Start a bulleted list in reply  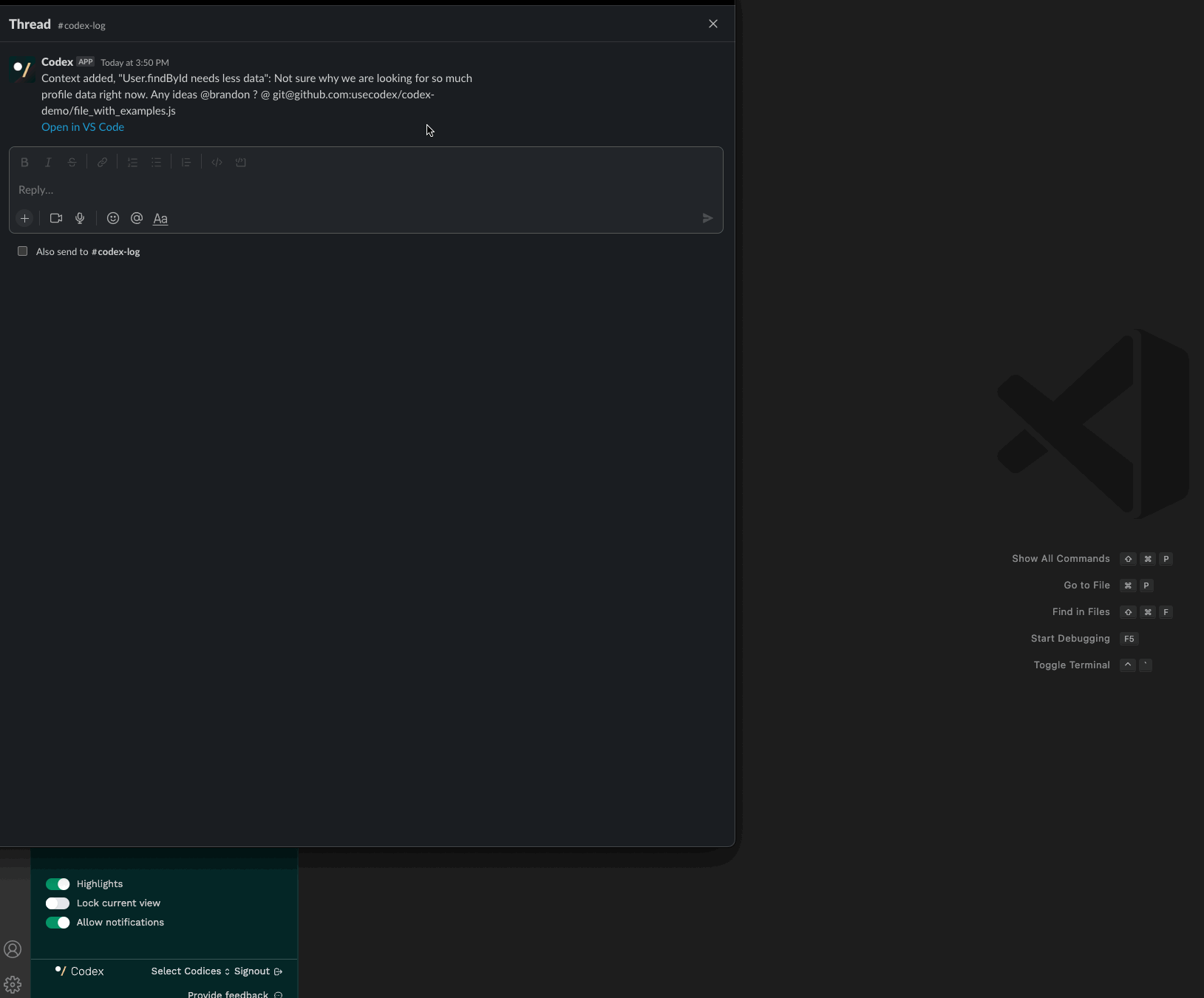click(156, 163)
